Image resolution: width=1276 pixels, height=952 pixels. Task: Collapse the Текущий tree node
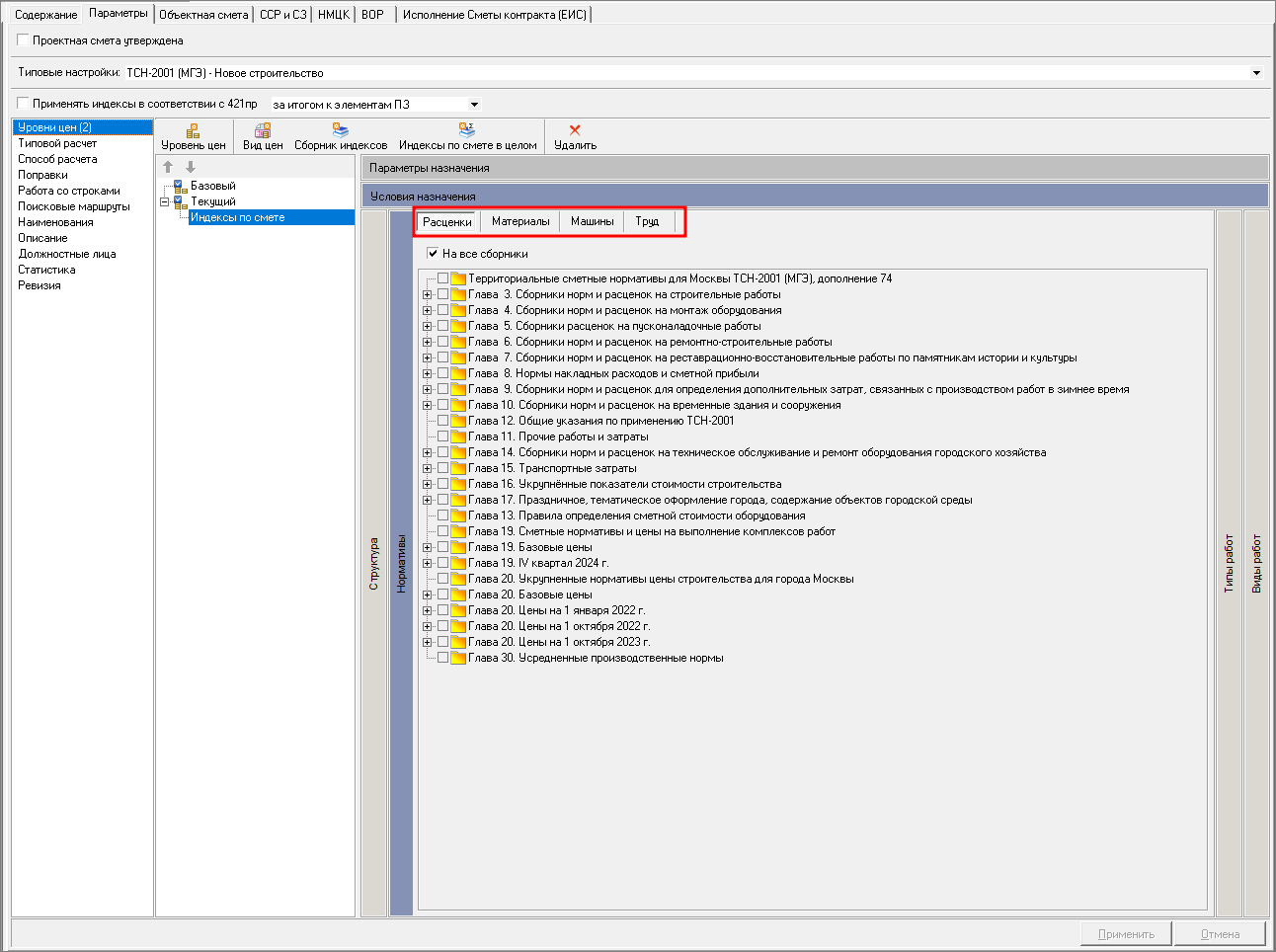point(165,201)
